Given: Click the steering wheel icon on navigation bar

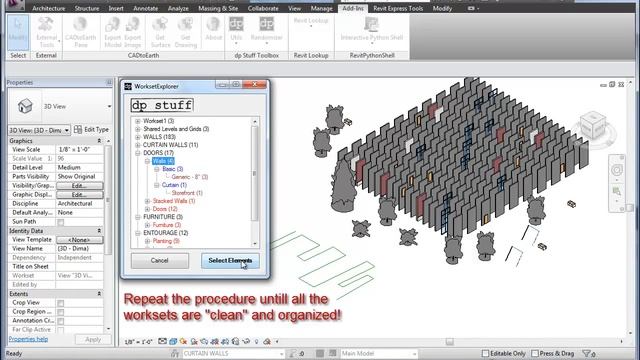Looking at the screenshot, I should click(x=617, y=169).
